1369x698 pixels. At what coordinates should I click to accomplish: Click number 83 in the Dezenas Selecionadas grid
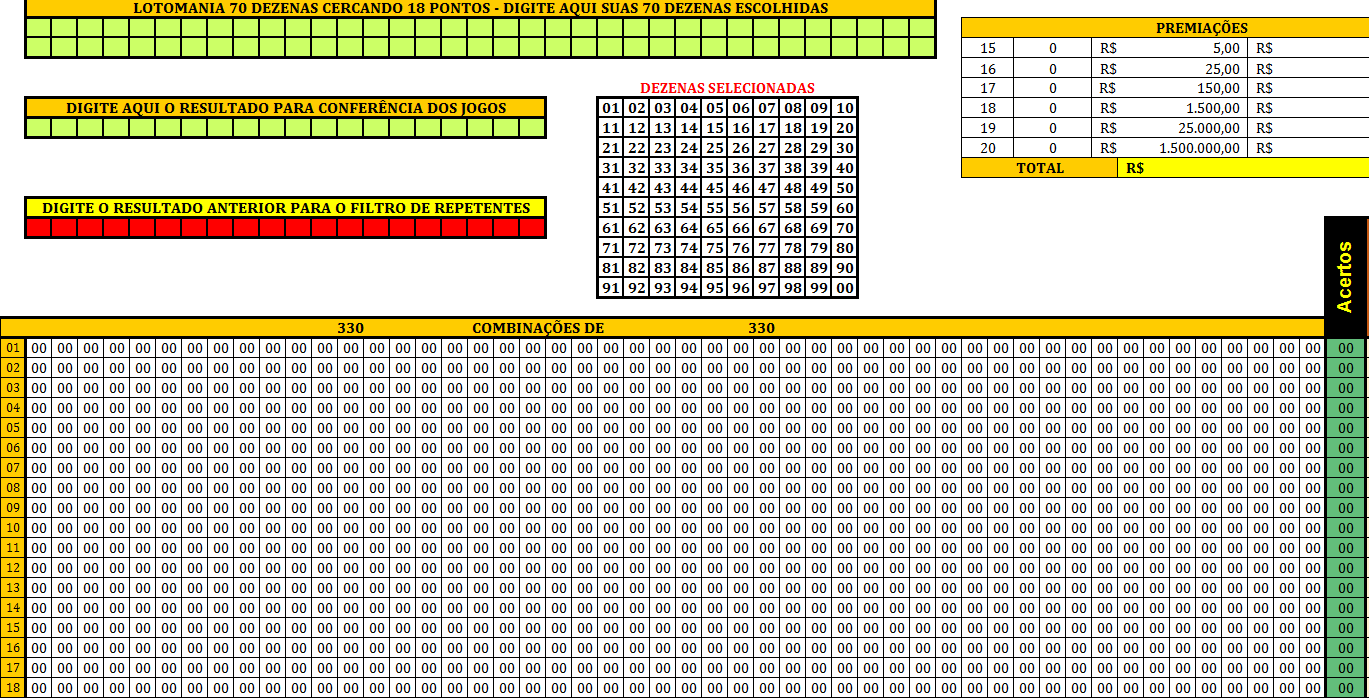[663, 268]
